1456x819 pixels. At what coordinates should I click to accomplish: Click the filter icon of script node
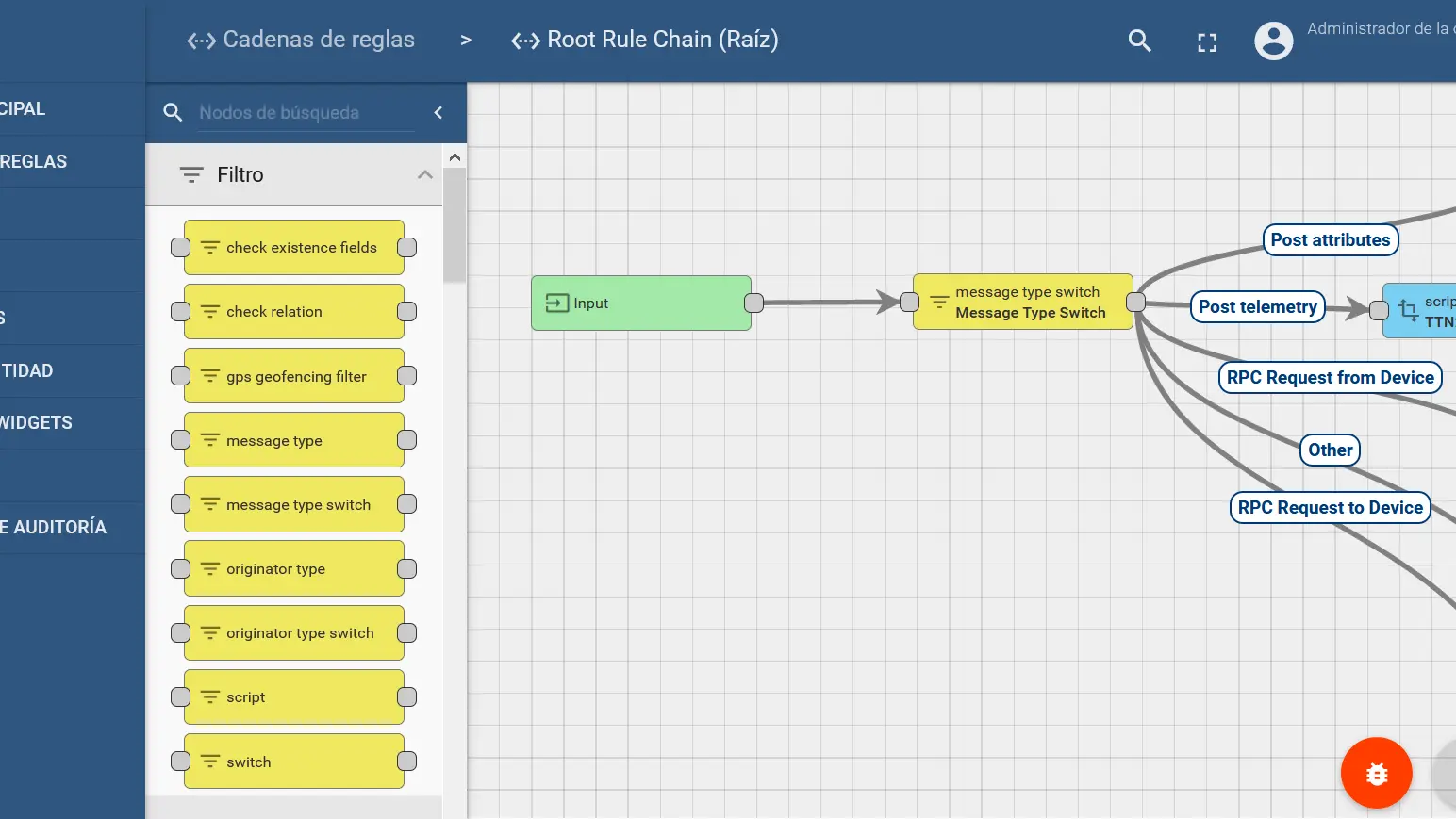(x=210, y=697)
